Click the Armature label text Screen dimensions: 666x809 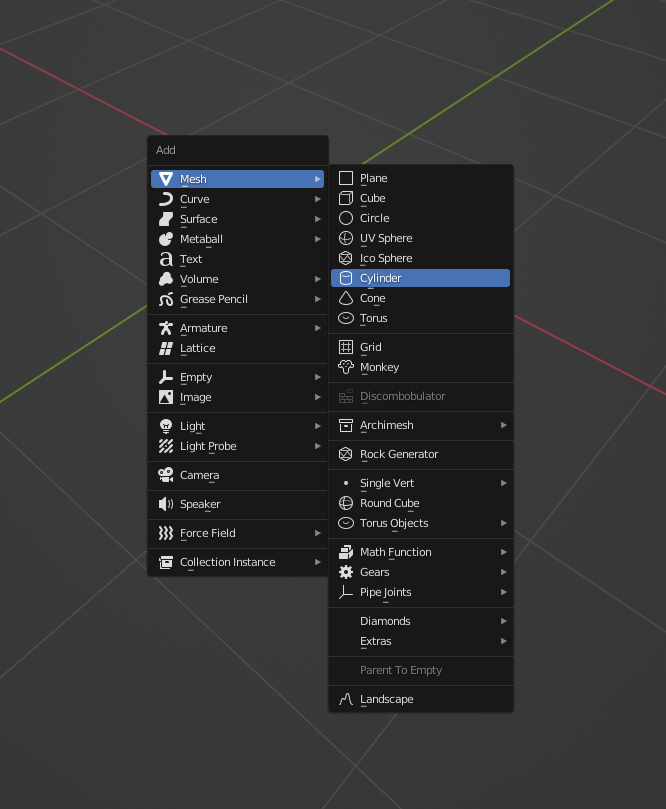click(x=203, y=328)
